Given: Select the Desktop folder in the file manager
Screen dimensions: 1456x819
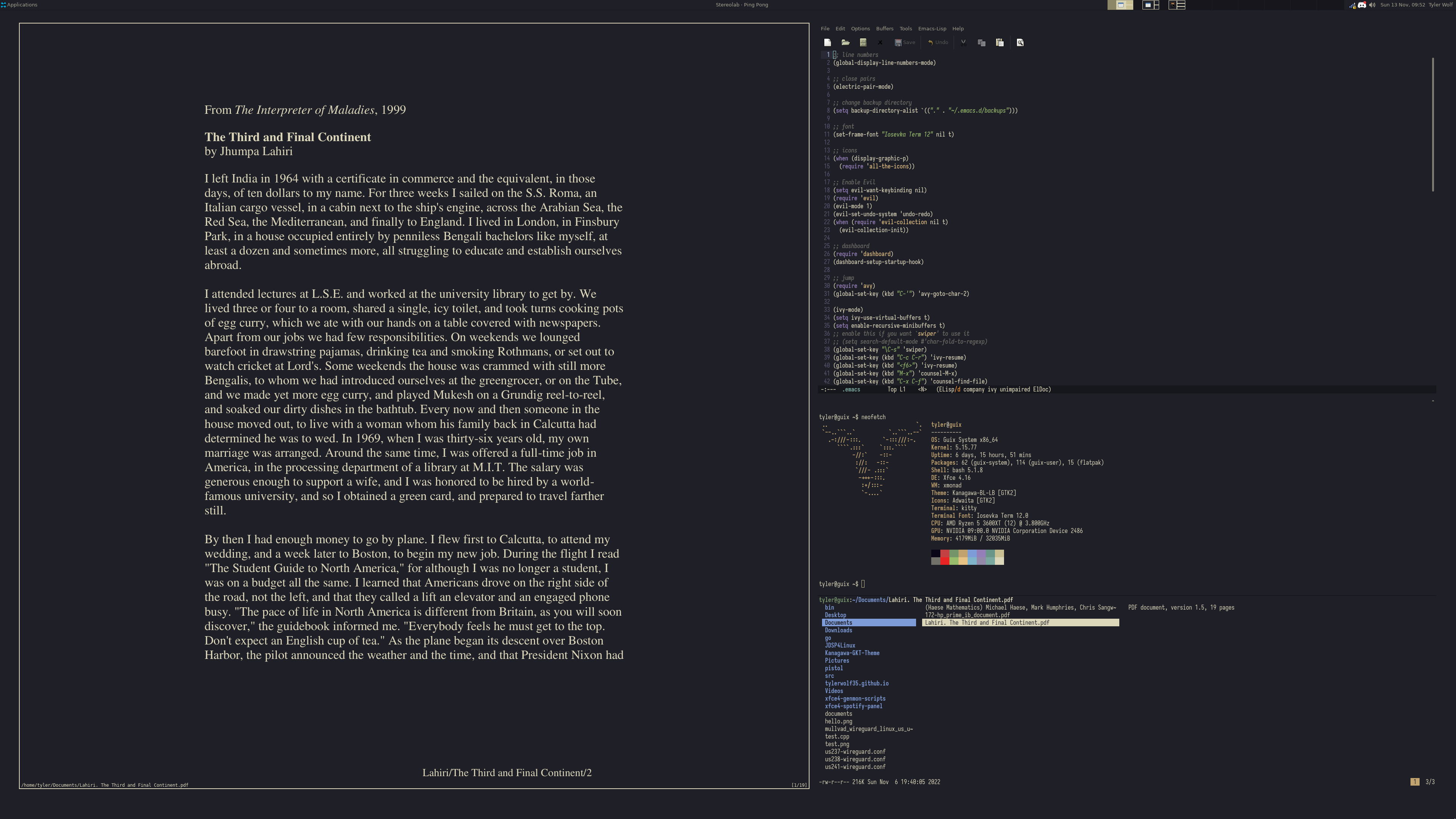Looking at the screenshot, I should (x=835, y=615).
